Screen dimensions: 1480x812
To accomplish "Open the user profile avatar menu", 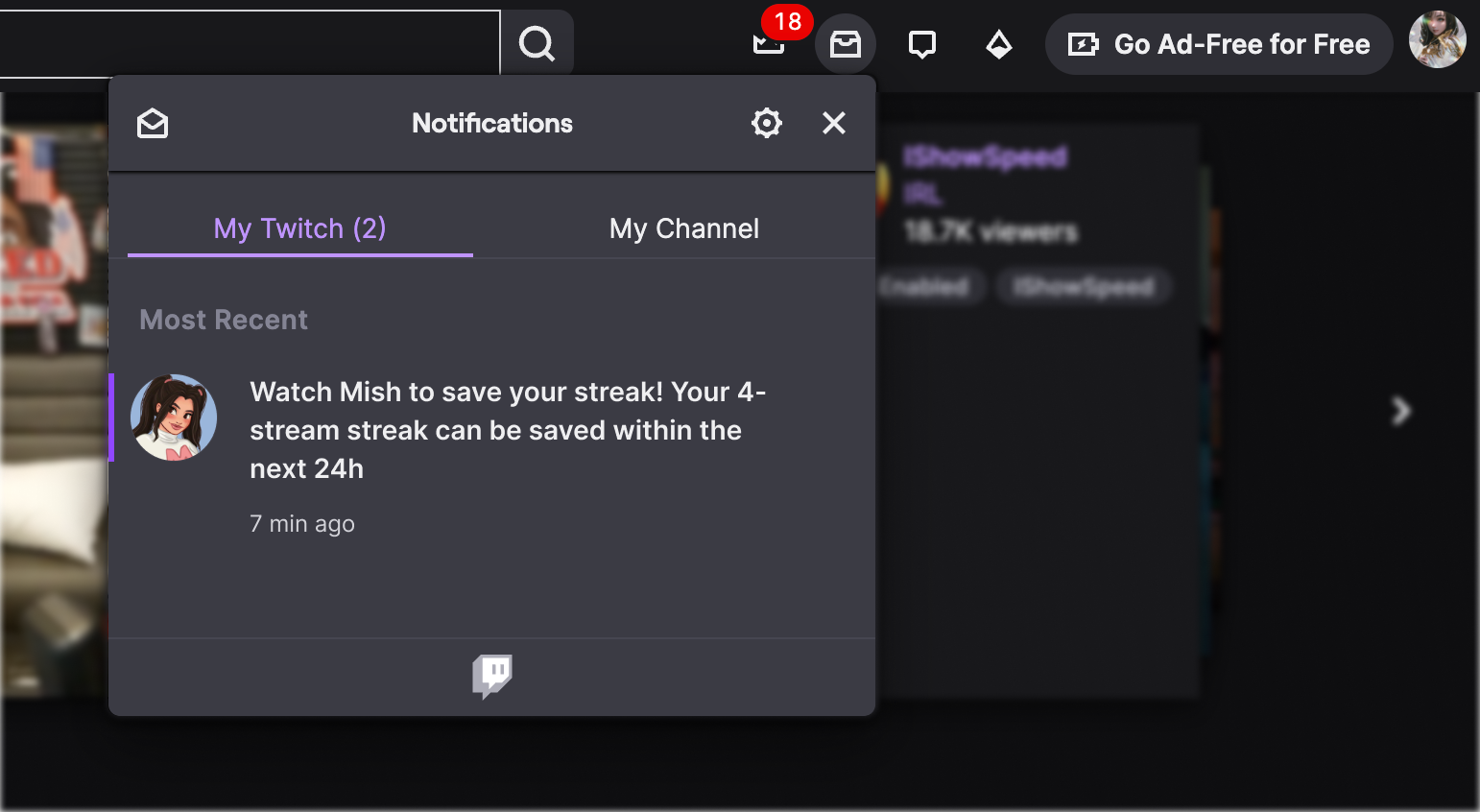I will point(1436,40).
